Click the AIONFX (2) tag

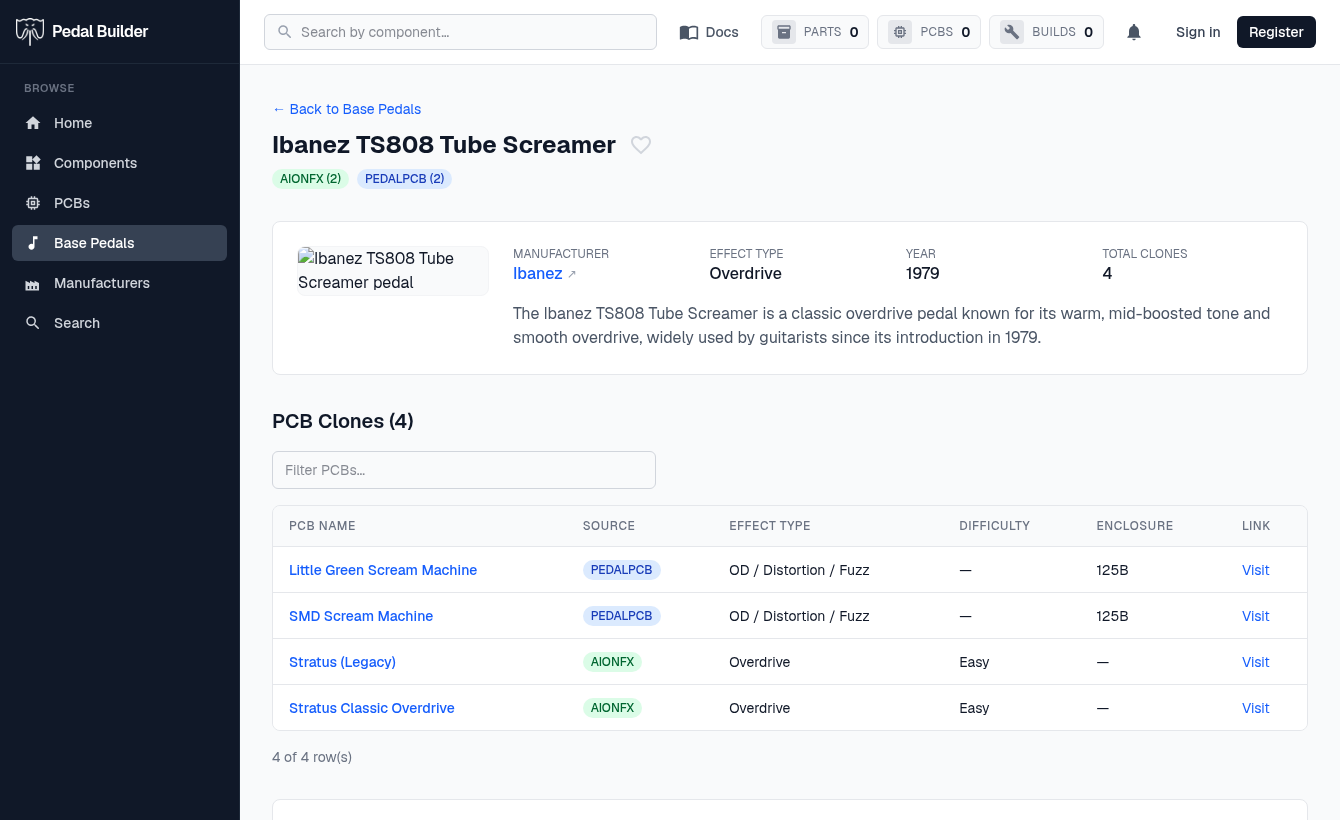311,179
